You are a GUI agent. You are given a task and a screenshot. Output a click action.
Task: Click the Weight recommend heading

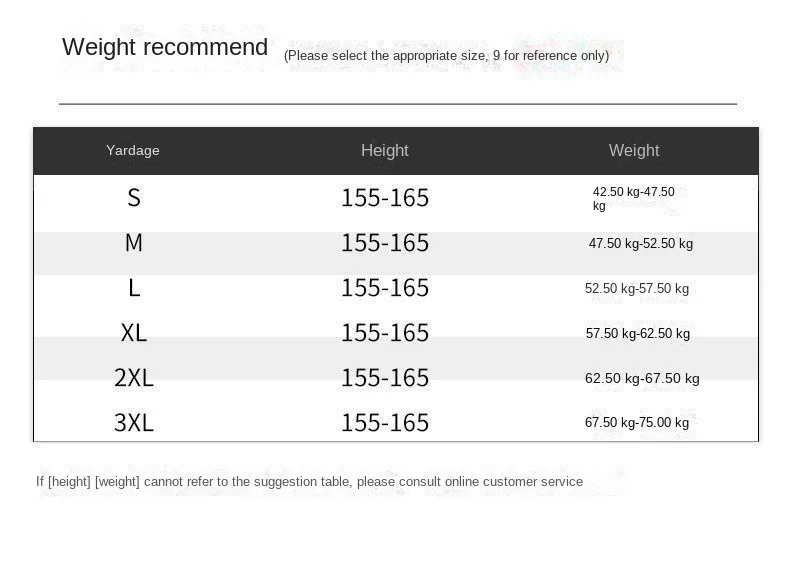[x=165, y=47]
